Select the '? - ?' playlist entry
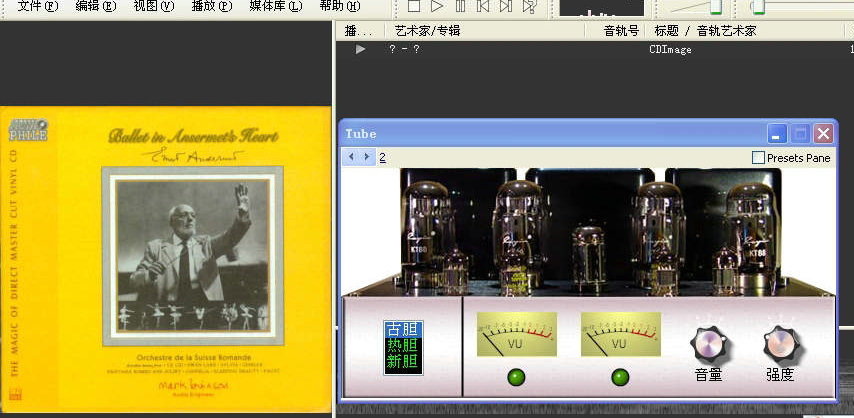 click(x=404, y=49)
